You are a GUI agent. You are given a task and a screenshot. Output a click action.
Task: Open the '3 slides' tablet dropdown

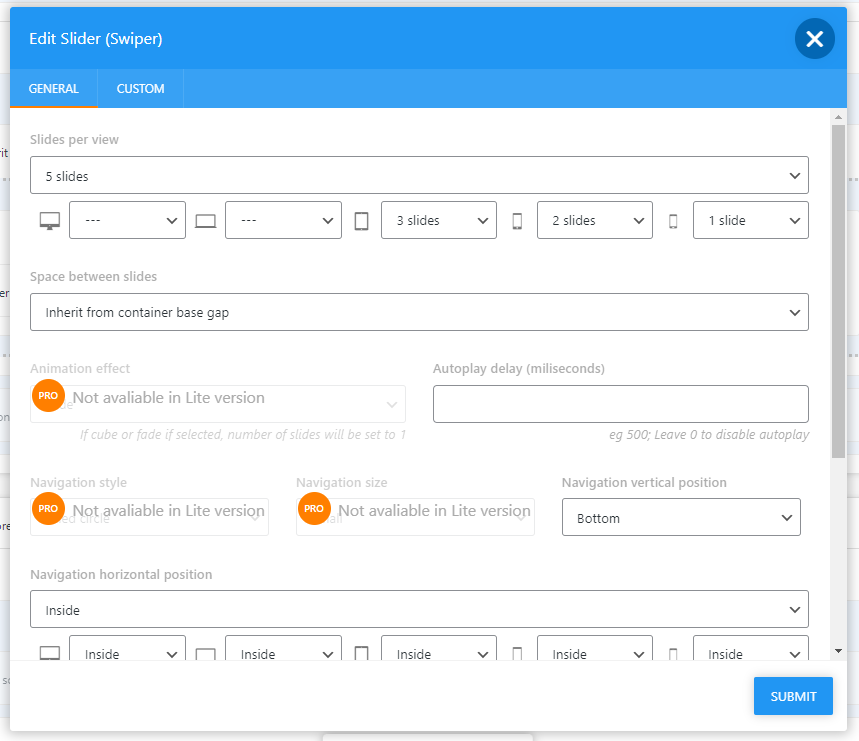pos(439,220)
